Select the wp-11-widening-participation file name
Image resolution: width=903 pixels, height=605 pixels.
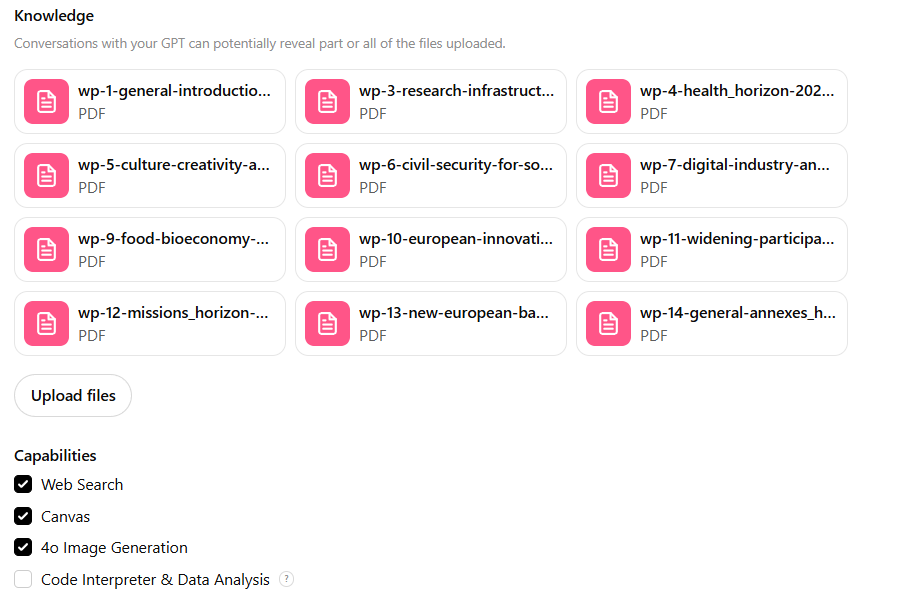pos(737,239)
